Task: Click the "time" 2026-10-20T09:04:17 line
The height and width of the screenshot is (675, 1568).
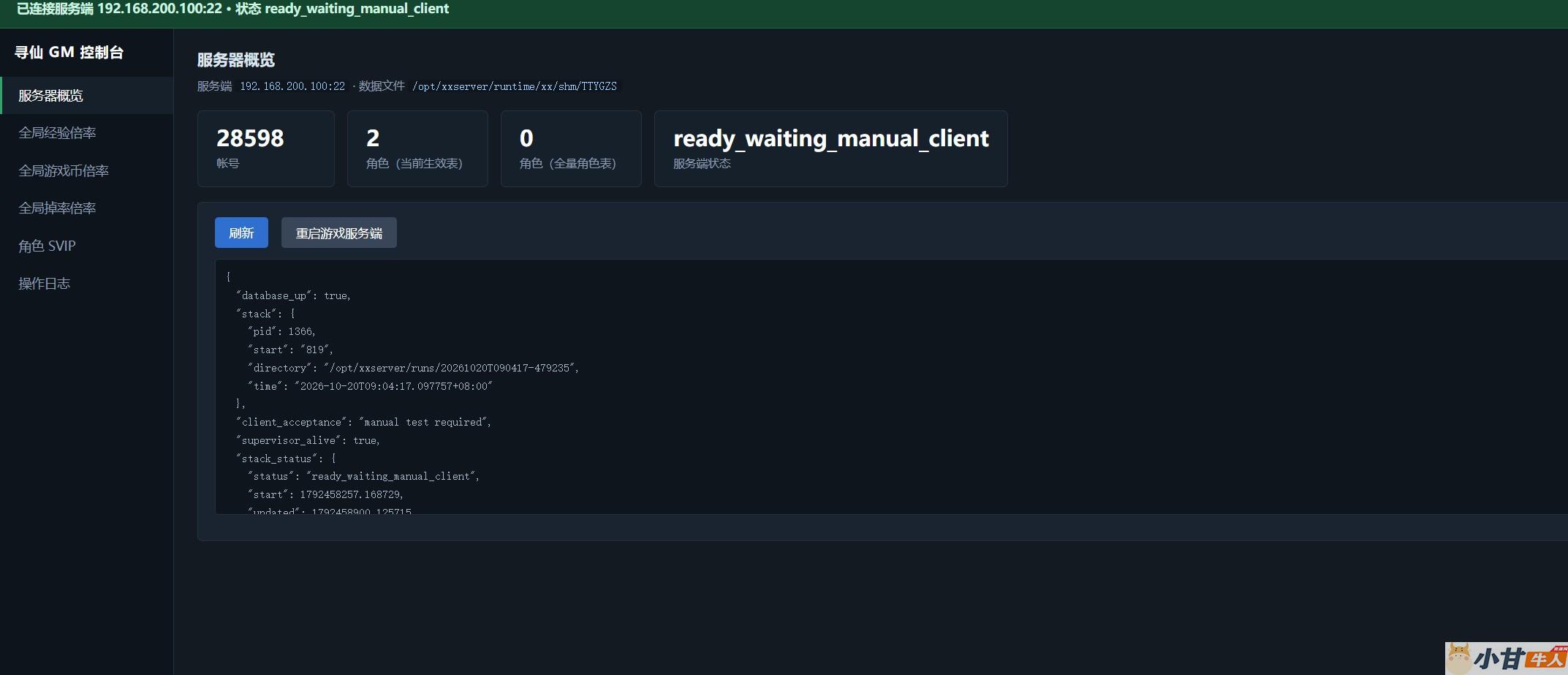Action: point(370,386)
